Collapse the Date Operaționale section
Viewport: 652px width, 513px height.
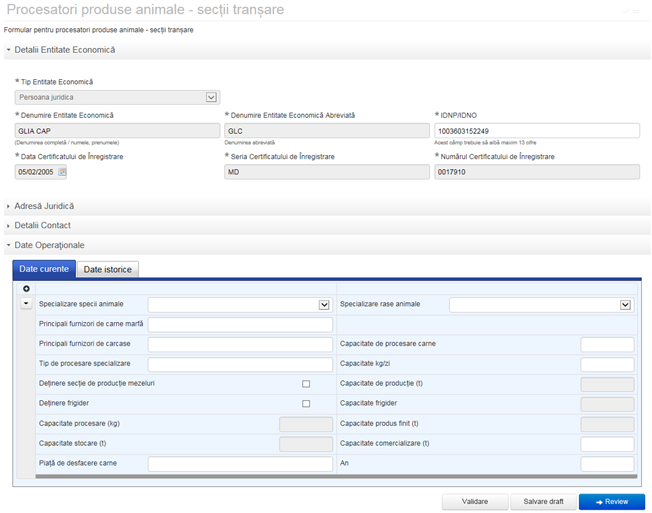point(48,245)
